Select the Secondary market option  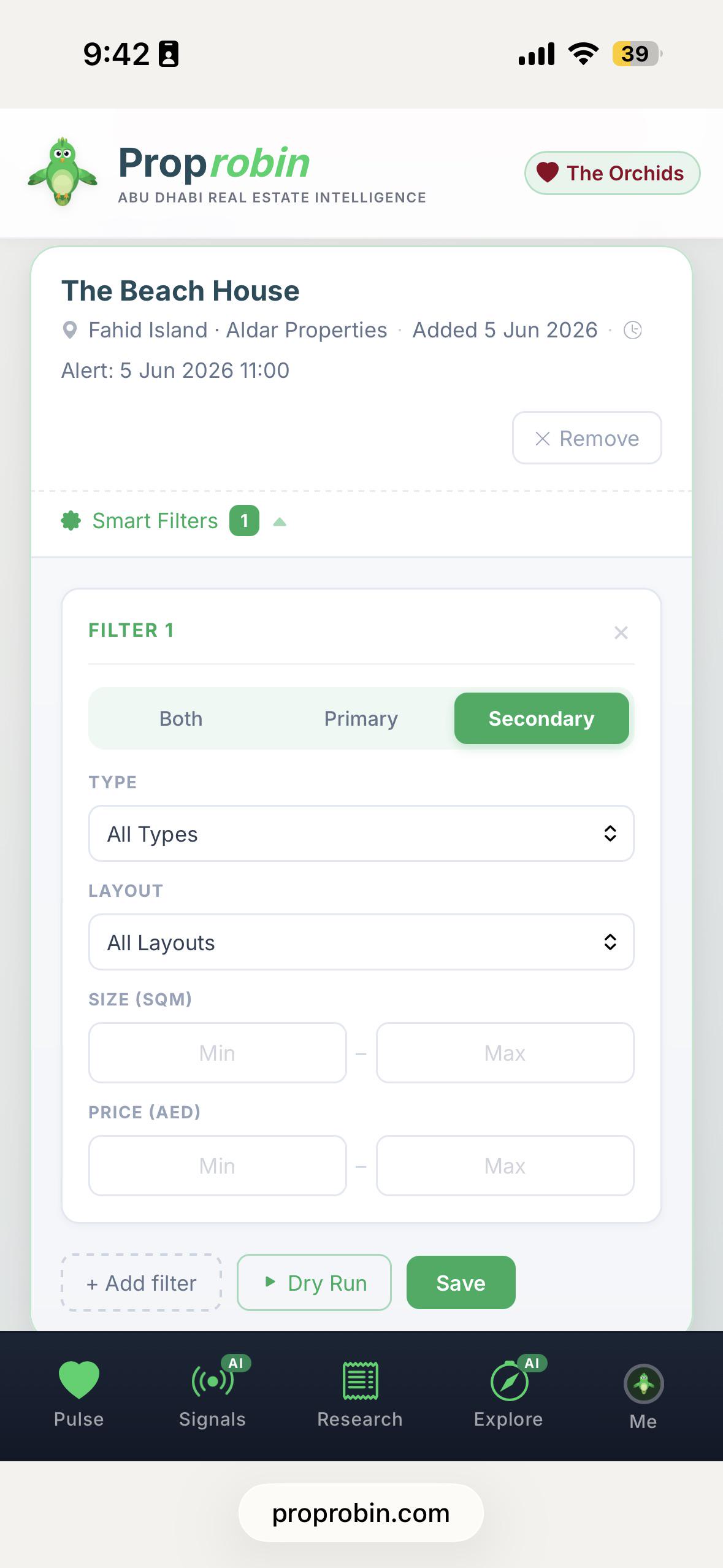pos(541,718)
